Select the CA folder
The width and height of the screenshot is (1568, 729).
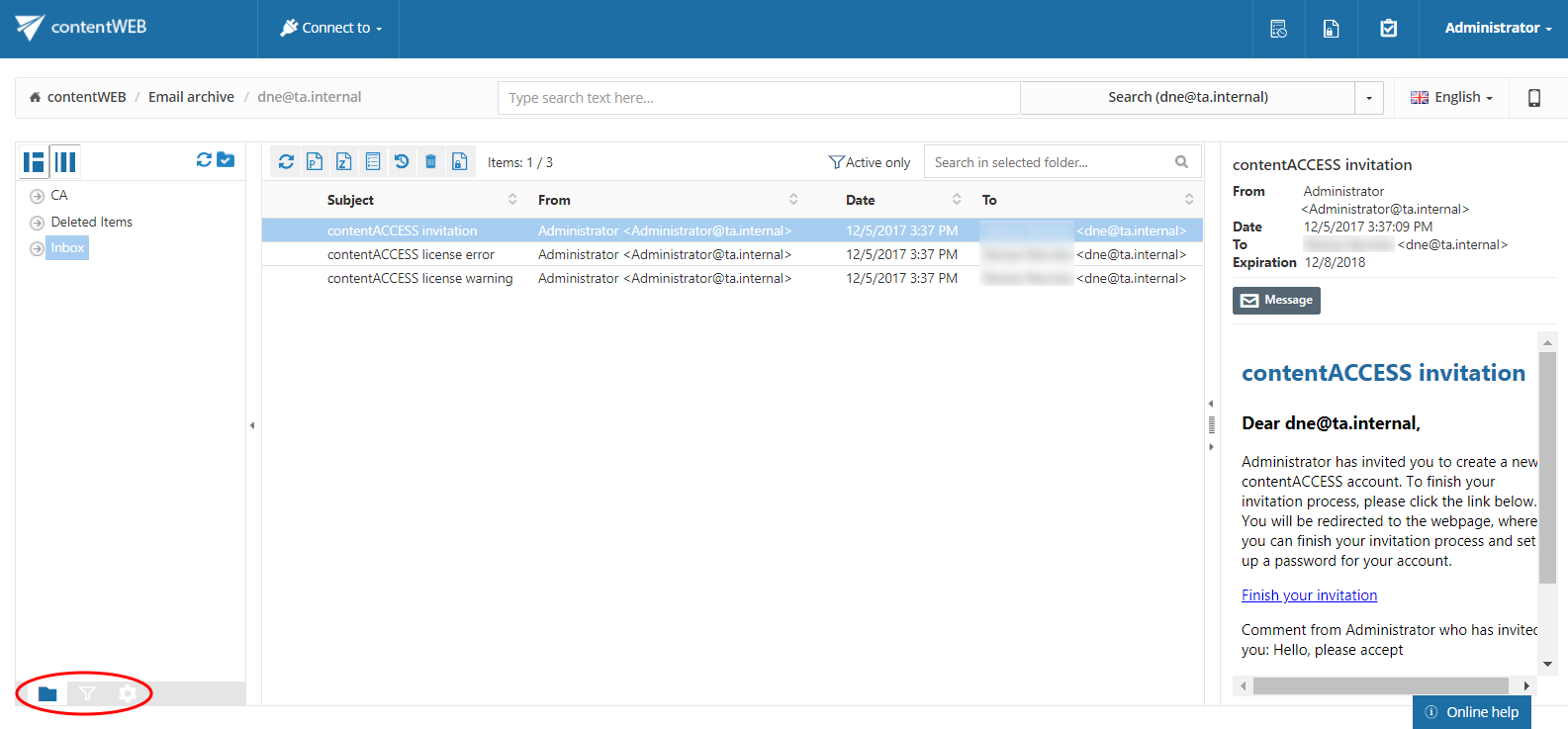click(x=59, y=196)
